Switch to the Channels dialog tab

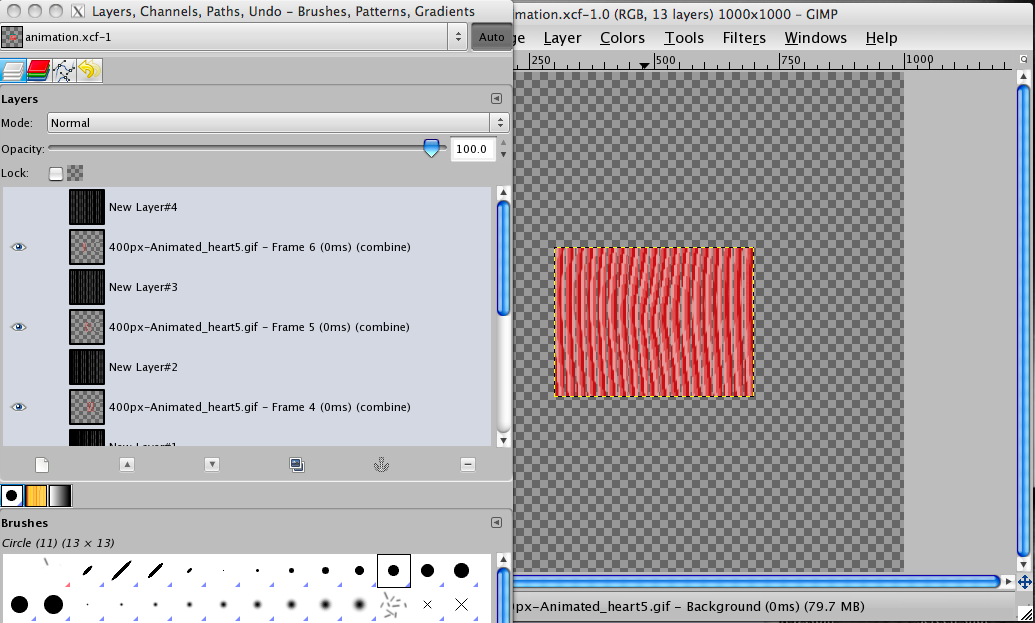tap(38, 70)
